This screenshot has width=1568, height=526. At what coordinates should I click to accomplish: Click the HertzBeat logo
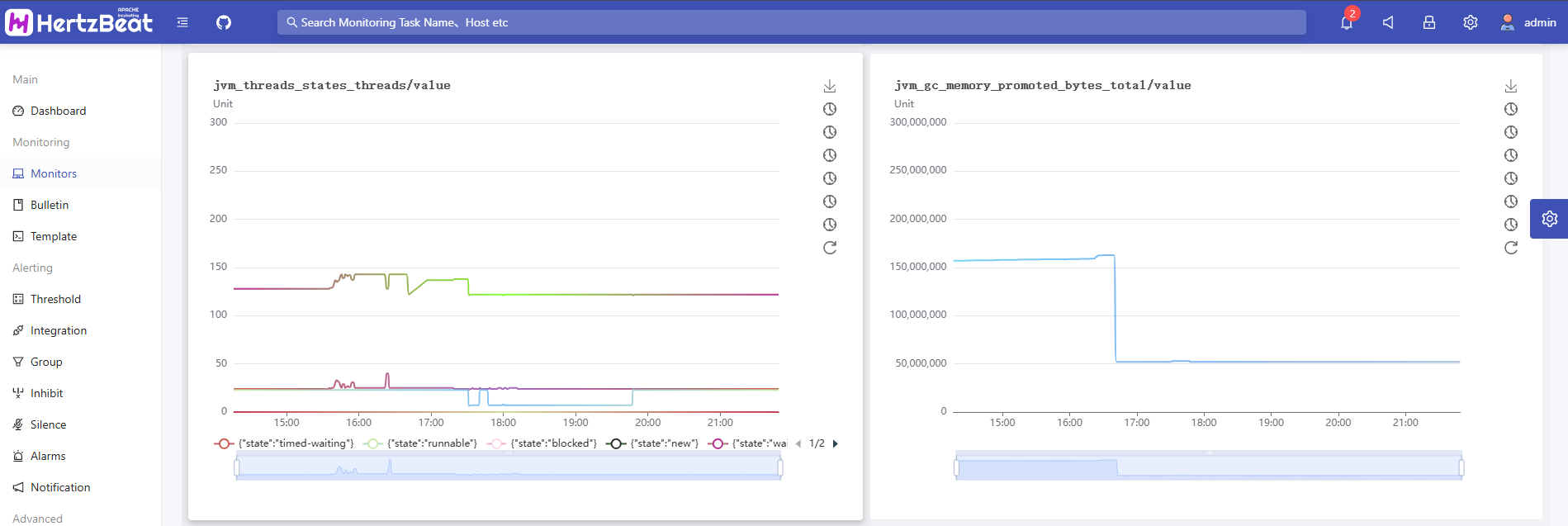79,22
